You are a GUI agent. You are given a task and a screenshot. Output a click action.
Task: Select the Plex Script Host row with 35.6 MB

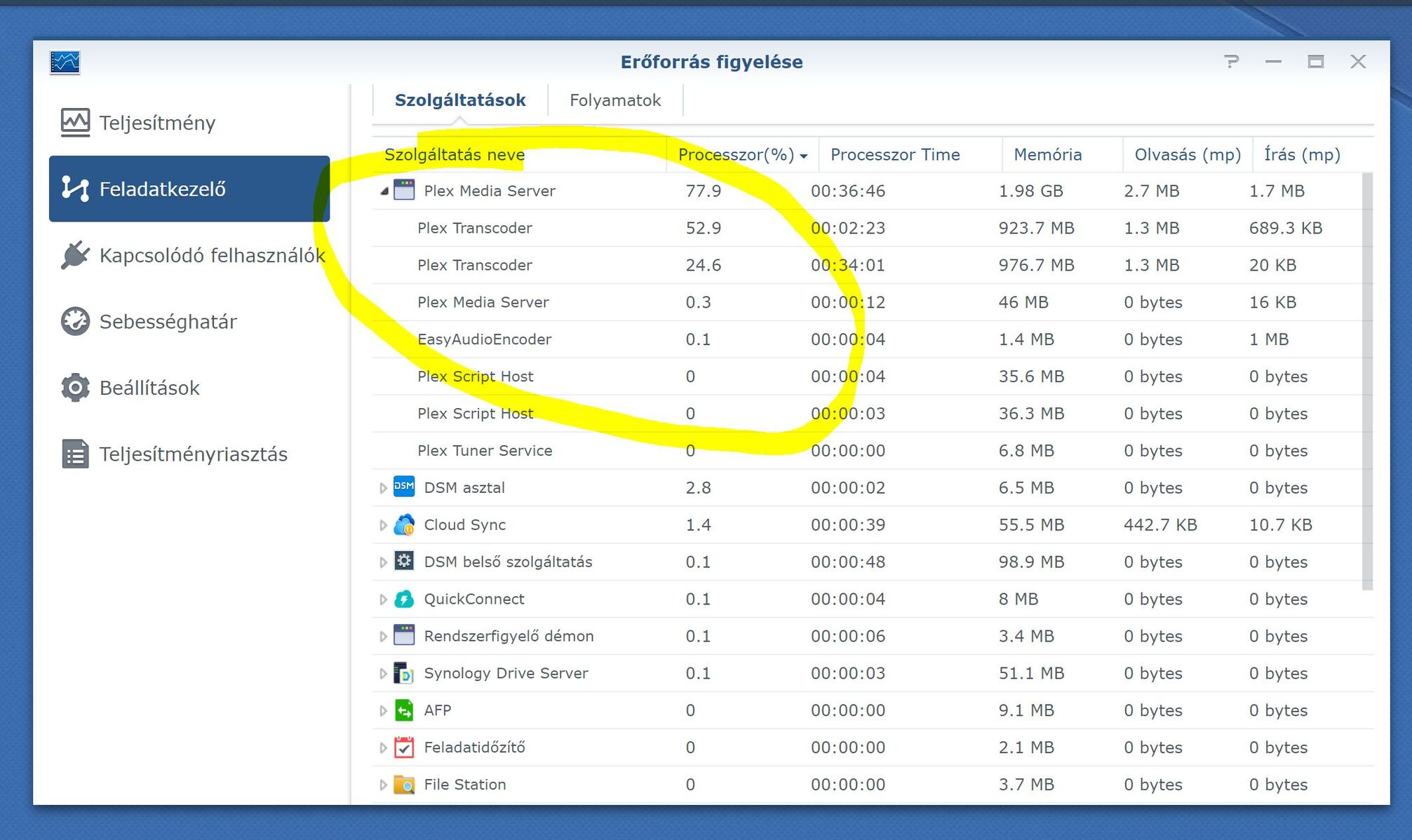867,377
